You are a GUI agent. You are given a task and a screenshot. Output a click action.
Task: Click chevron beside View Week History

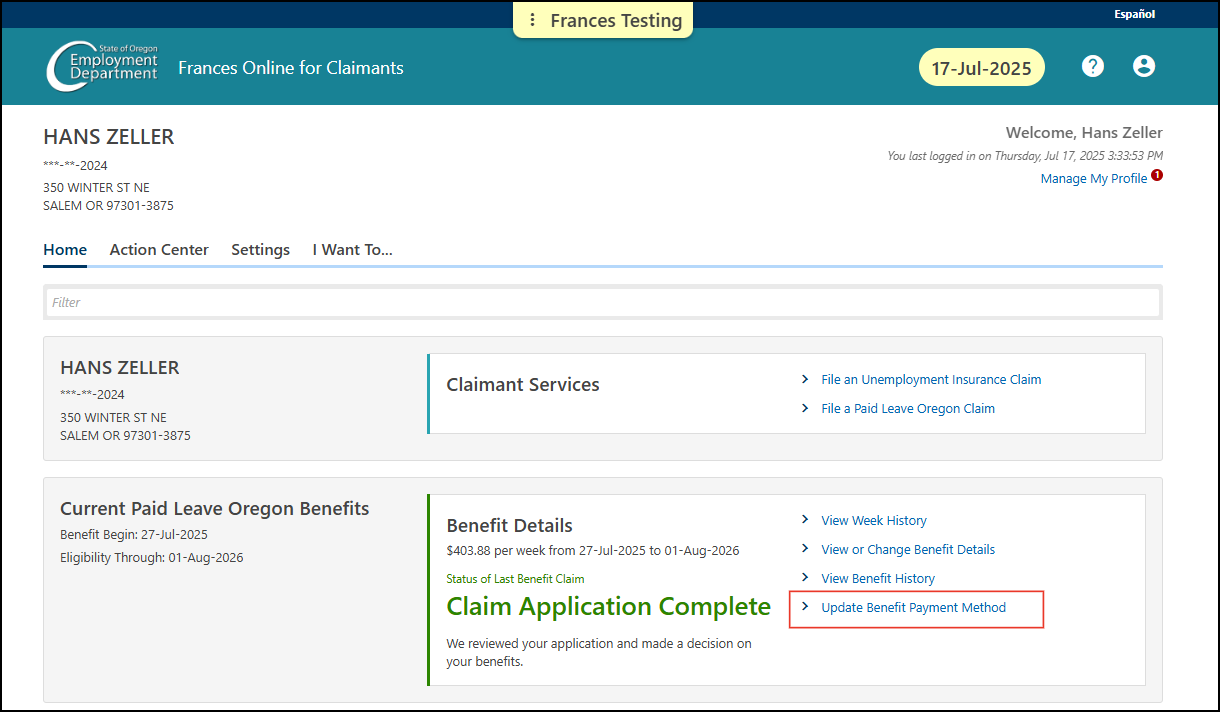click(x=805, y=520)
